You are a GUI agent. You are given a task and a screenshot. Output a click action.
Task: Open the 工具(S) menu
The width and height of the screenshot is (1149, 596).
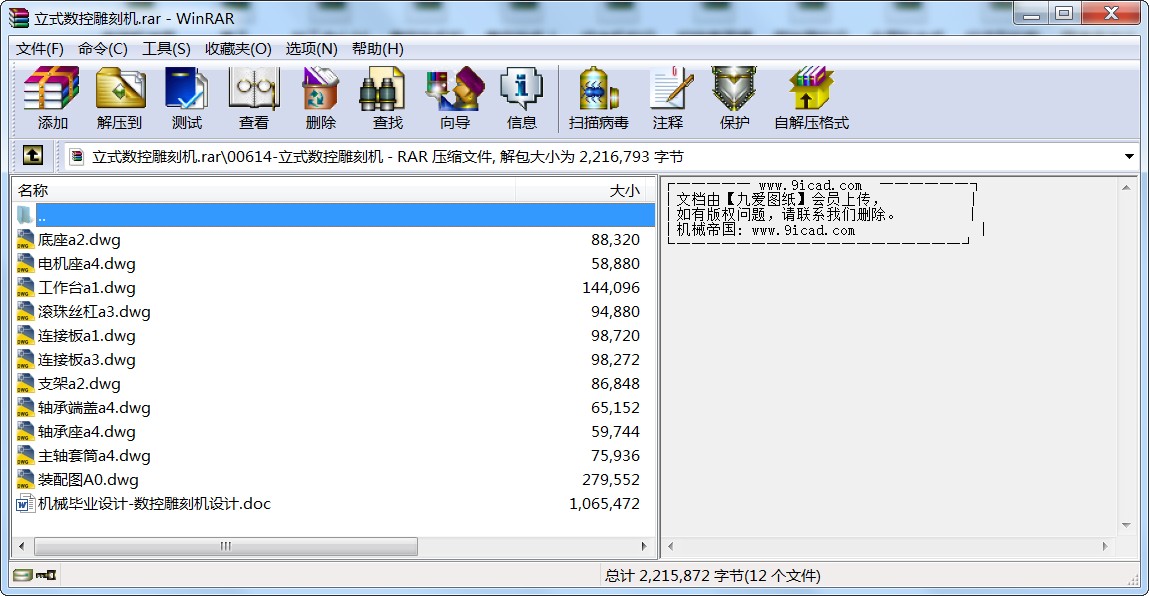166,48
